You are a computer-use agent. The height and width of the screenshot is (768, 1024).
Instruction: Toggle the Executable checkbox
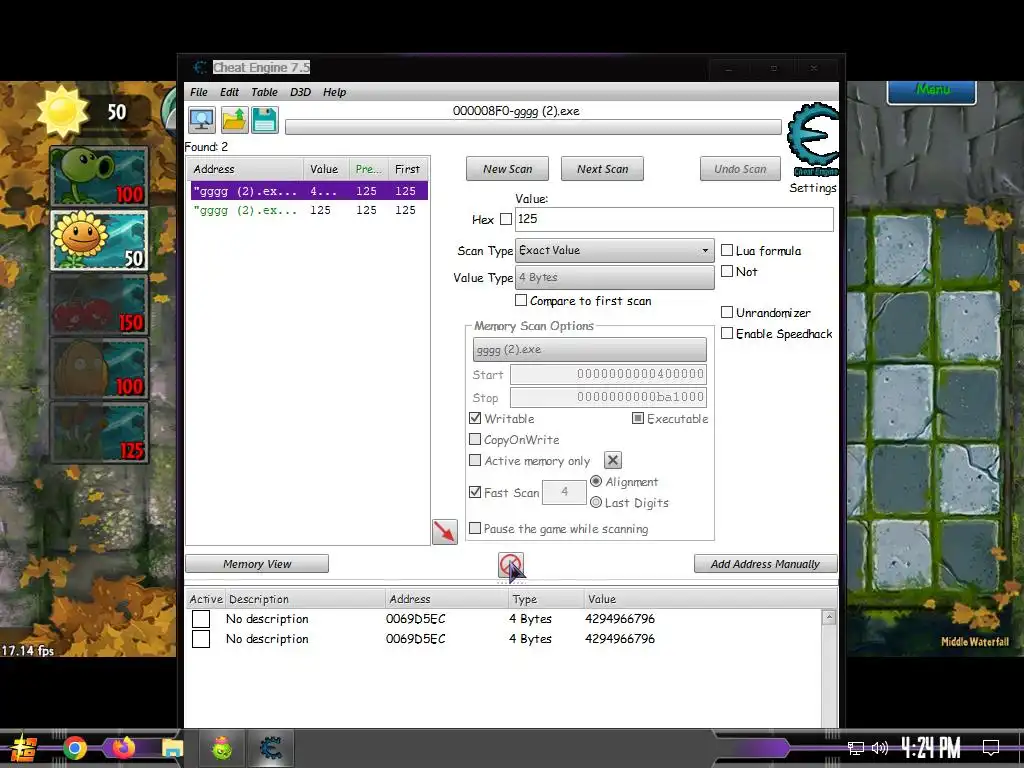tap(638, 418)
